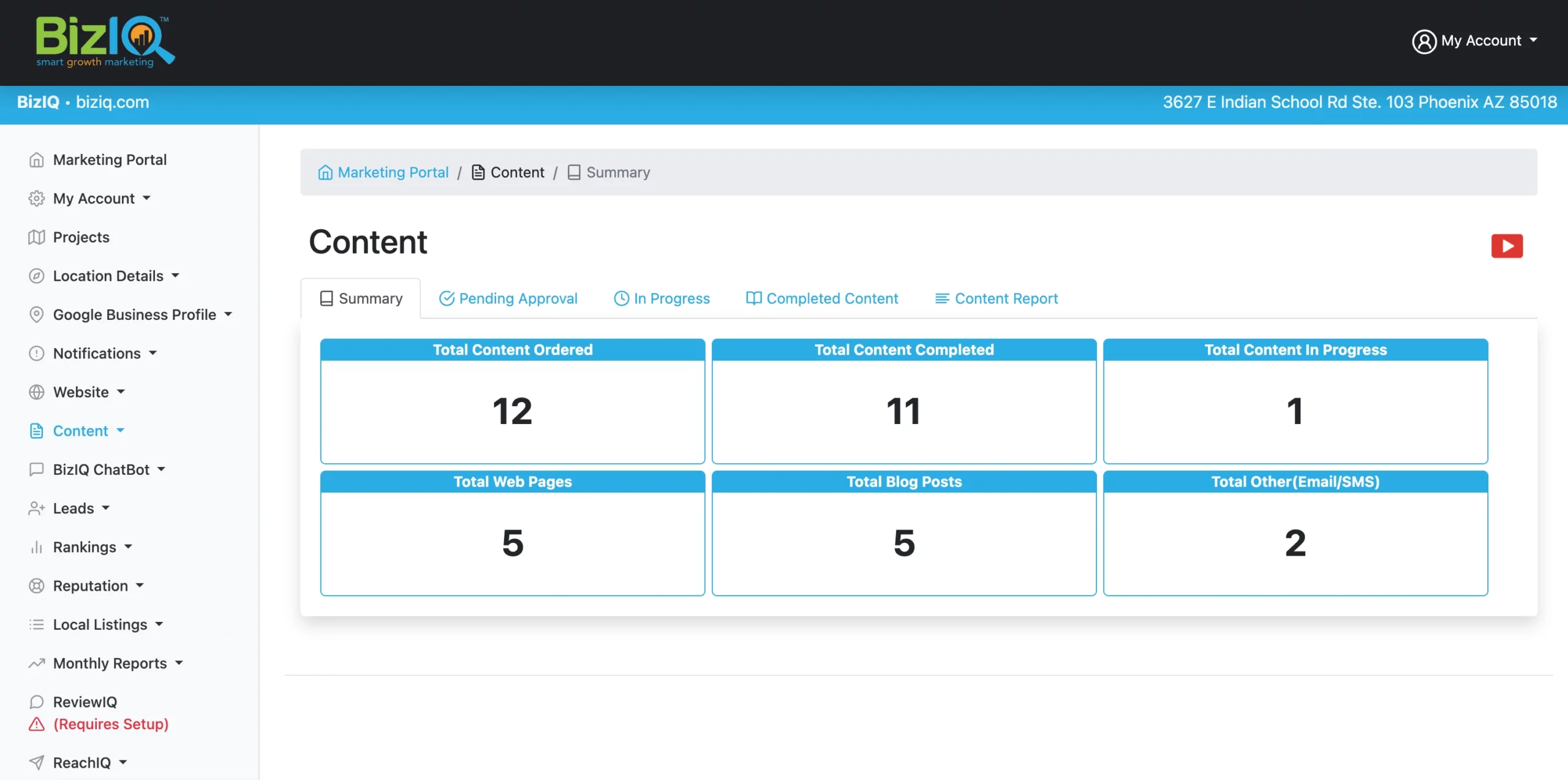Viewport: 1568px width, 780px height.
Task: Click the Reputation lifebuoy icon
Action: pyautogui.click(x=37, y=586)
